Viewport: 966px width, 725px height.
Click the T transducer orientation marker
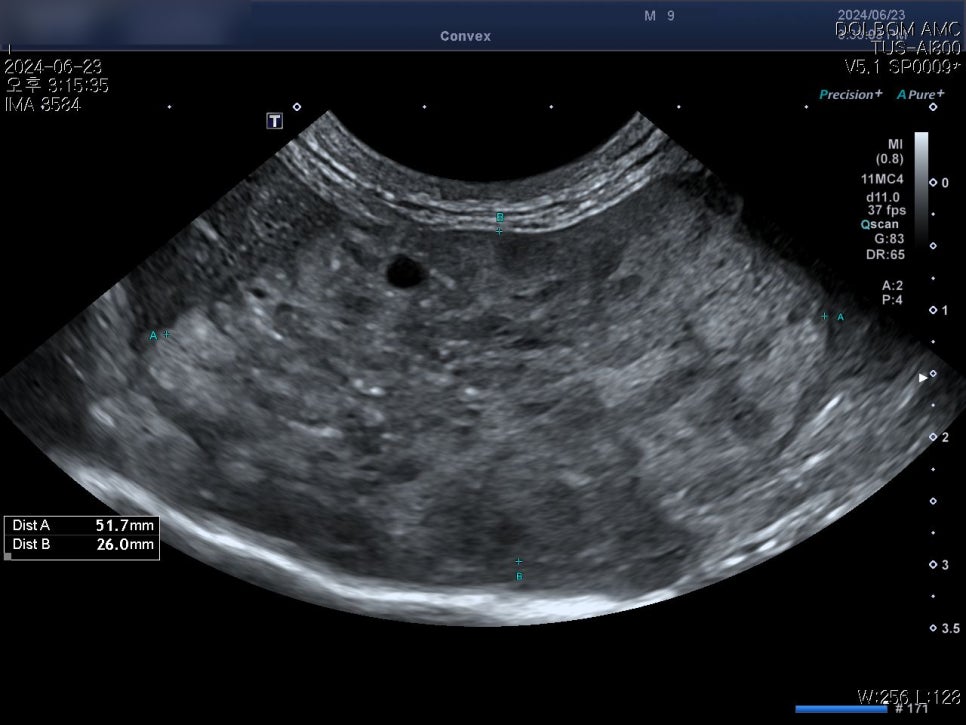(275, 121)
